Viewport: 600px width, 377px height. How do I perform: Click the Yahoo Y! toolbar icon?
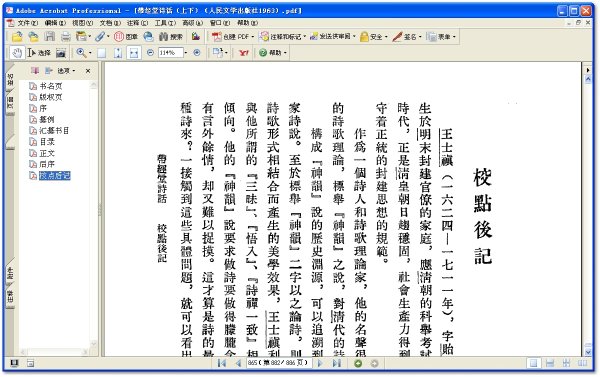[x=243, y=53]
